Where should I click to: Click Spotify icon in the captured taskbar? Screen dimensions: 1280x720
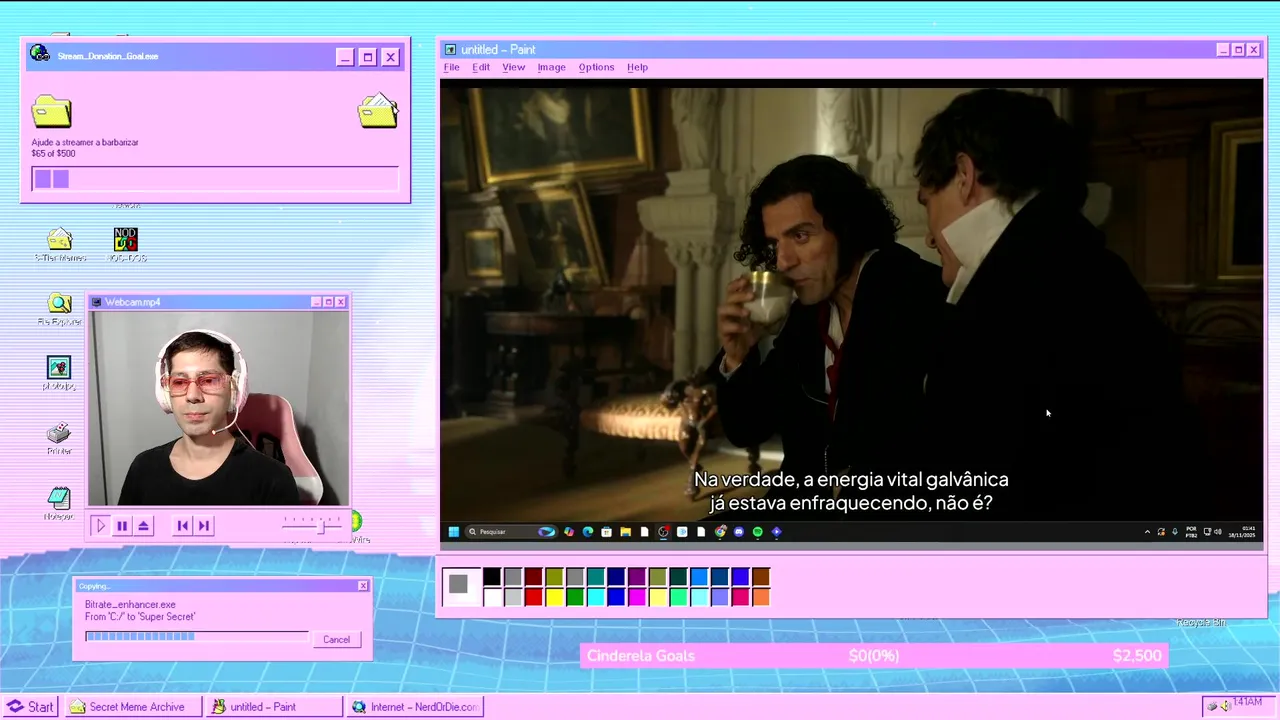coord(757,532)
